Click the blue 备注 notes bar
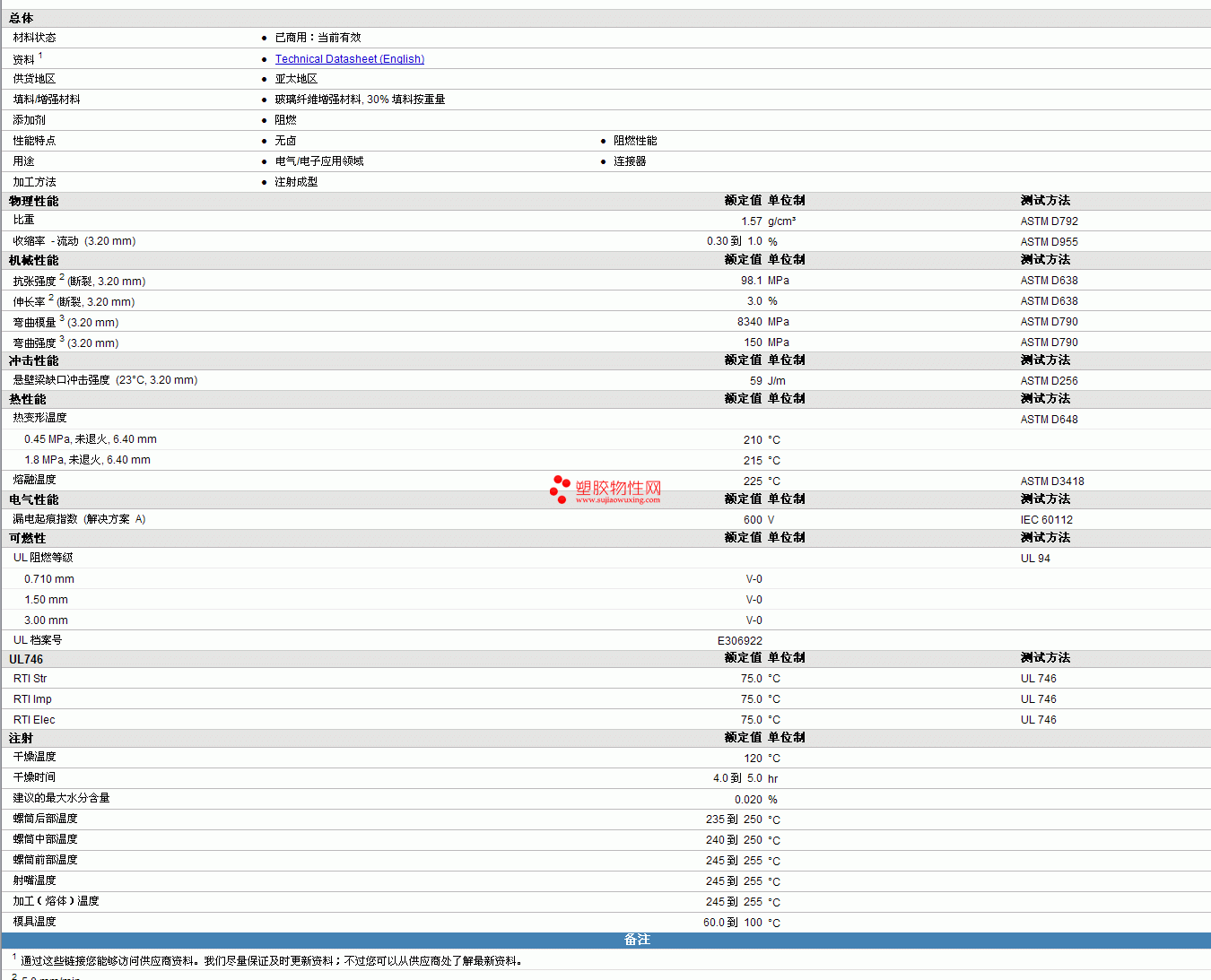Image resolution: width=1211 pixels, height=980 pixels. tap(637, 940)
